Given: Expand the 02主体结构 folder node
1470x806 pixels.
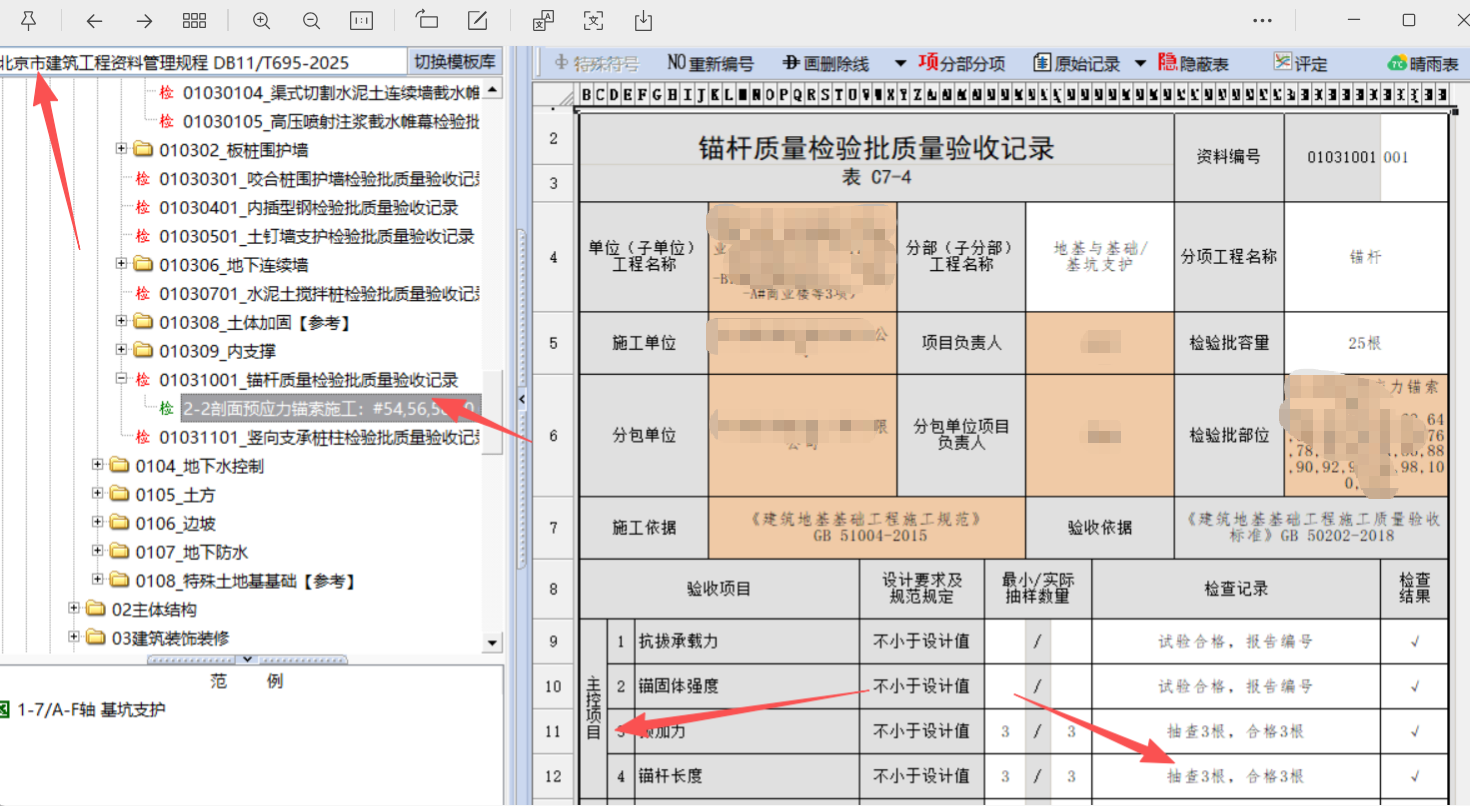Looking at the screenshot, I should pos(74,609).
